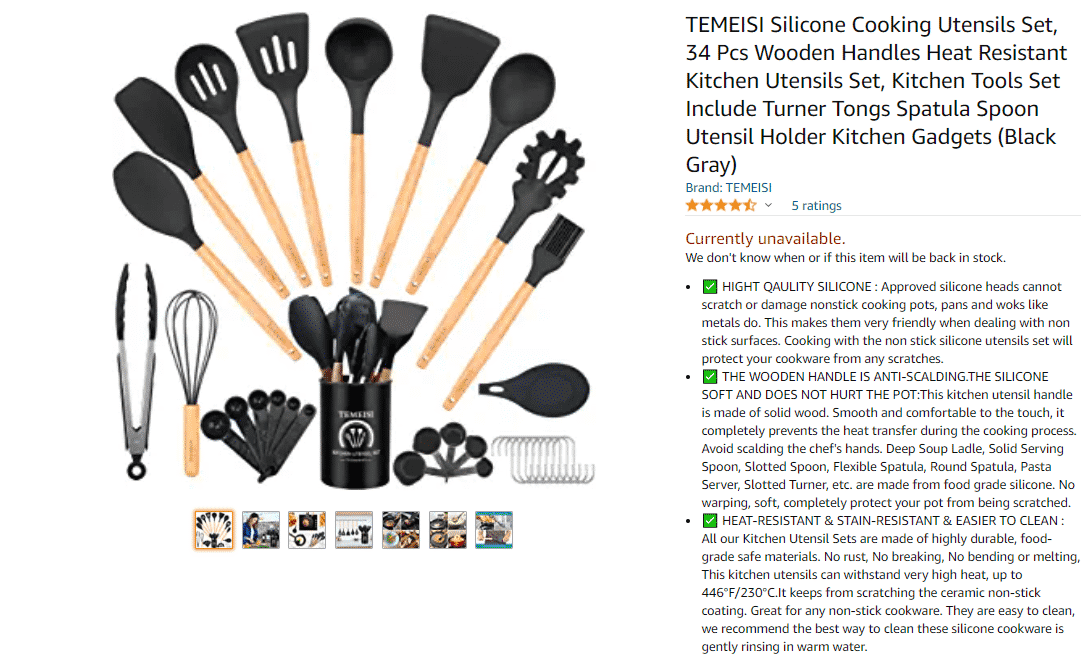
Task: Select the first thumbnail showing the full utensil set
Action: pyautogui.click(x=214, y=530)
